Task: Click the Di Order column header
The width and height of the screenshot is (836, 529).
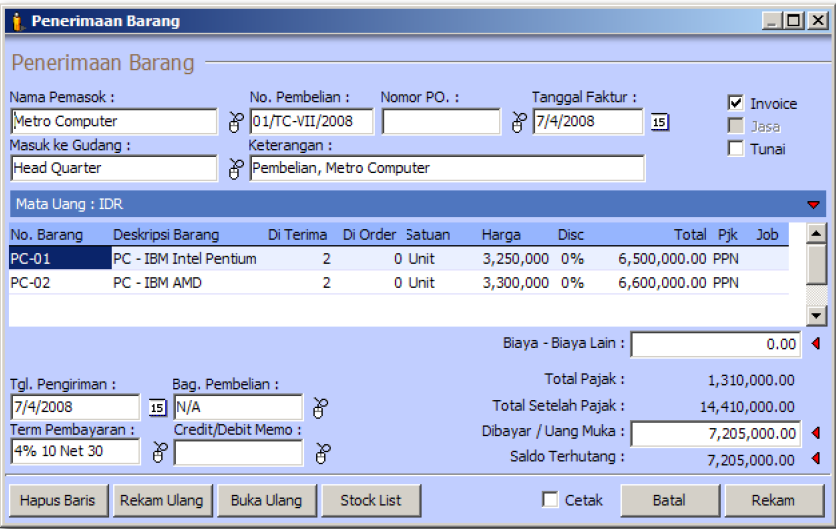Action: coord(369,235)
